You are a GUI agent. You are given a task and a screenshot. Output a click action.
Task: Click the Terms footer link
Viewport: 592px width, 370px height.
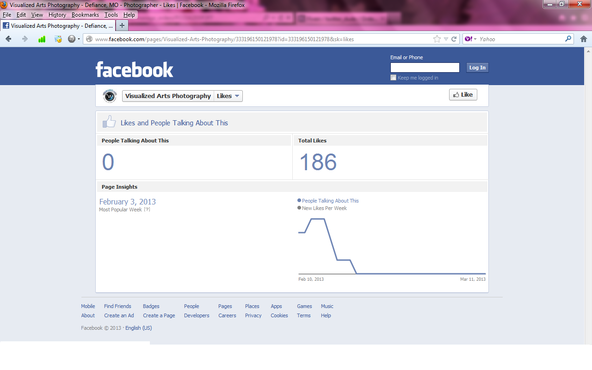pyautogui.click(x=304, y=316)
